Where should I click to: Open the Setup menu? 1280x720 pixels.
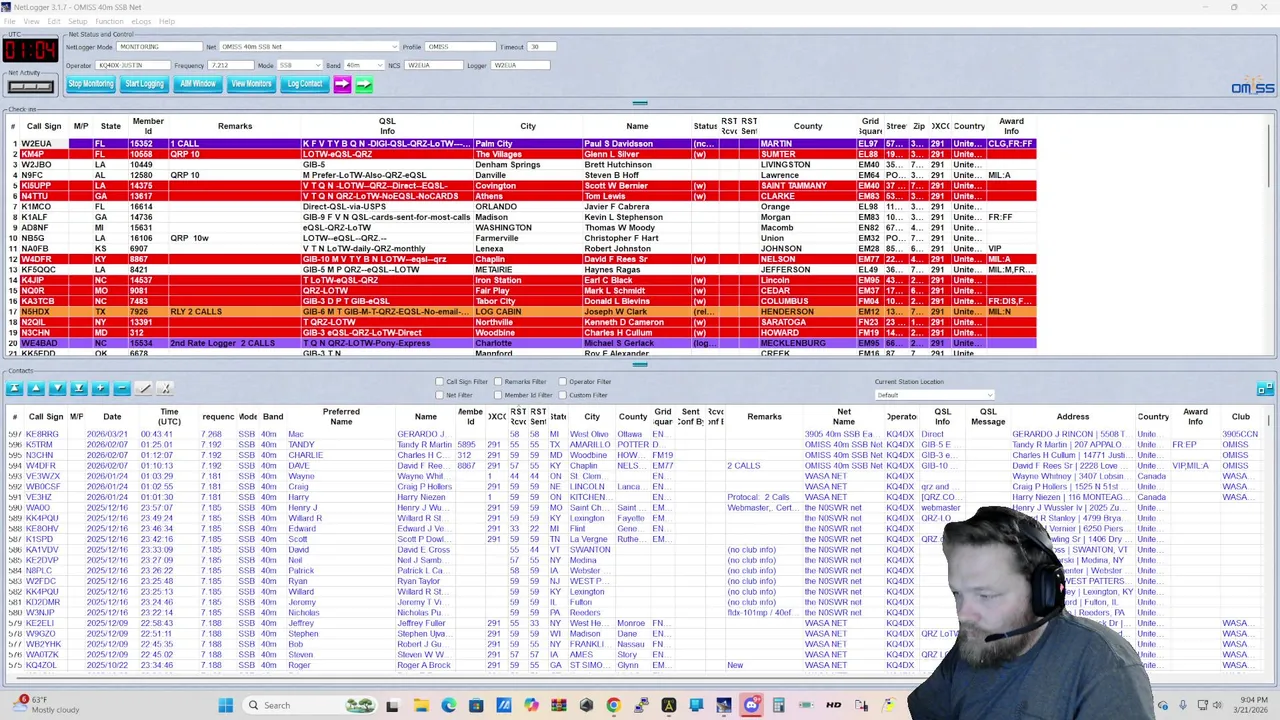(x=77, y=21)
